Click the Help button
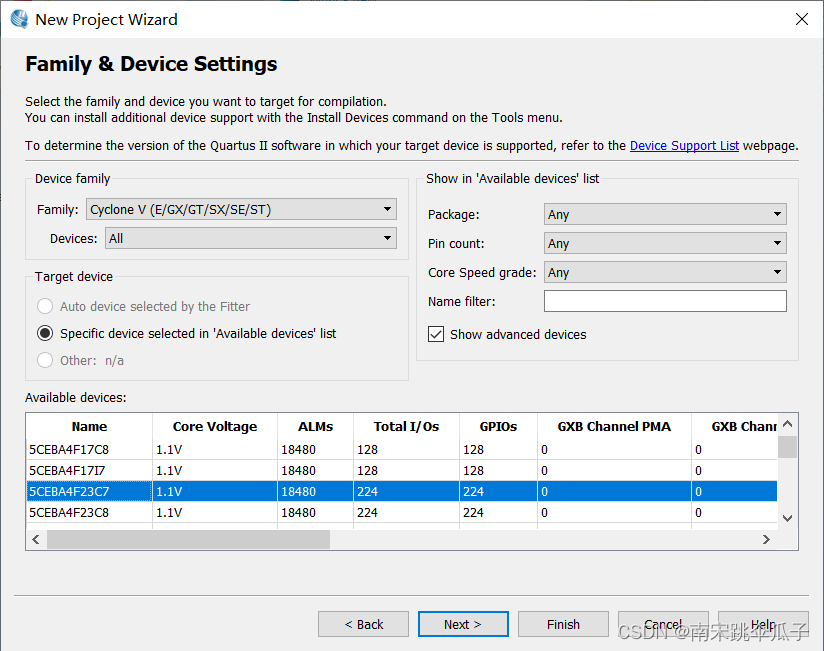The image size is (824, 651). click(x=764, y=624)
